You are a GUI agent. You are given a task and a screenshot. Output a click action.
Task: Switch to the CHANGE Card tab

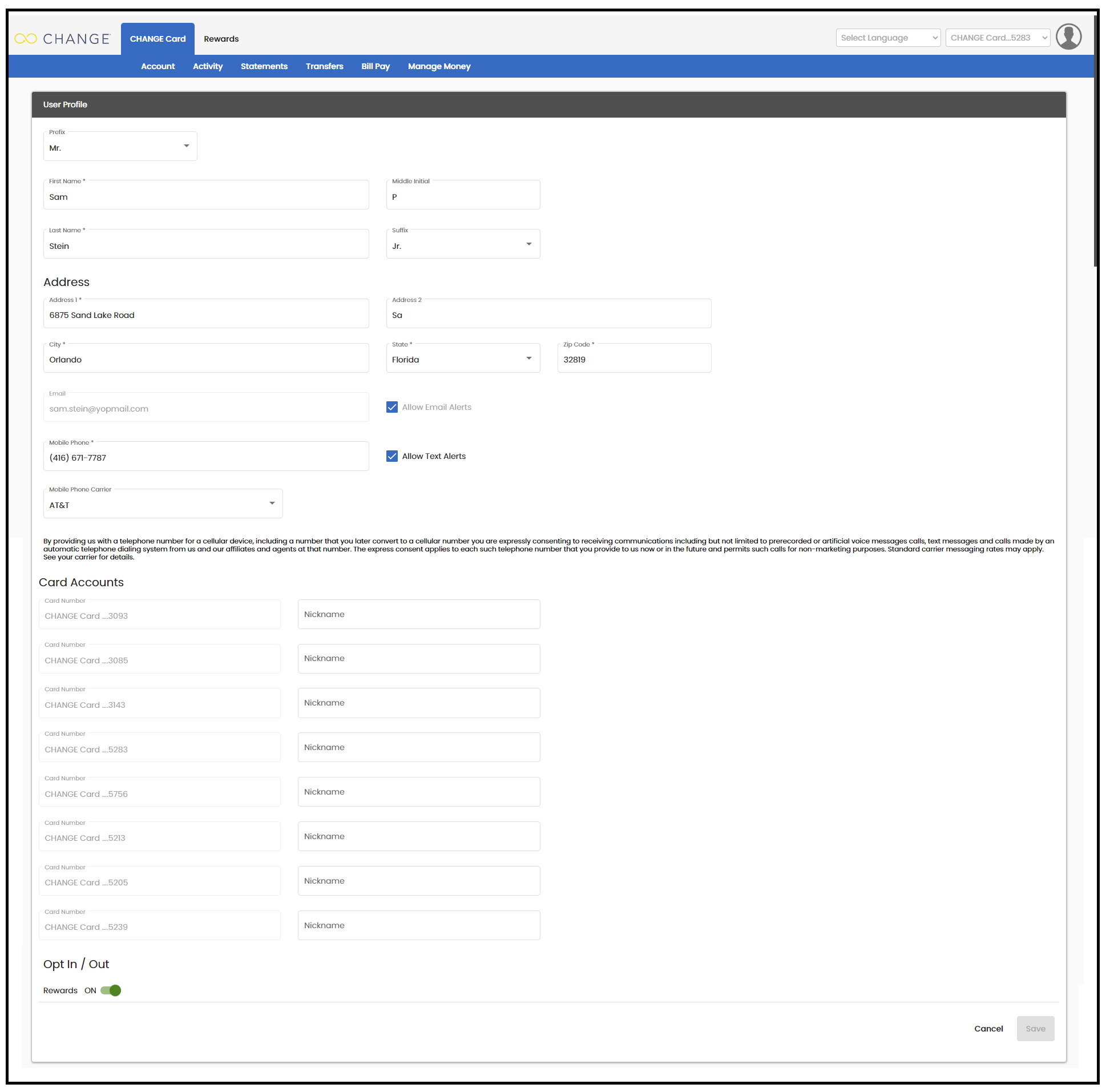point(158,39)
